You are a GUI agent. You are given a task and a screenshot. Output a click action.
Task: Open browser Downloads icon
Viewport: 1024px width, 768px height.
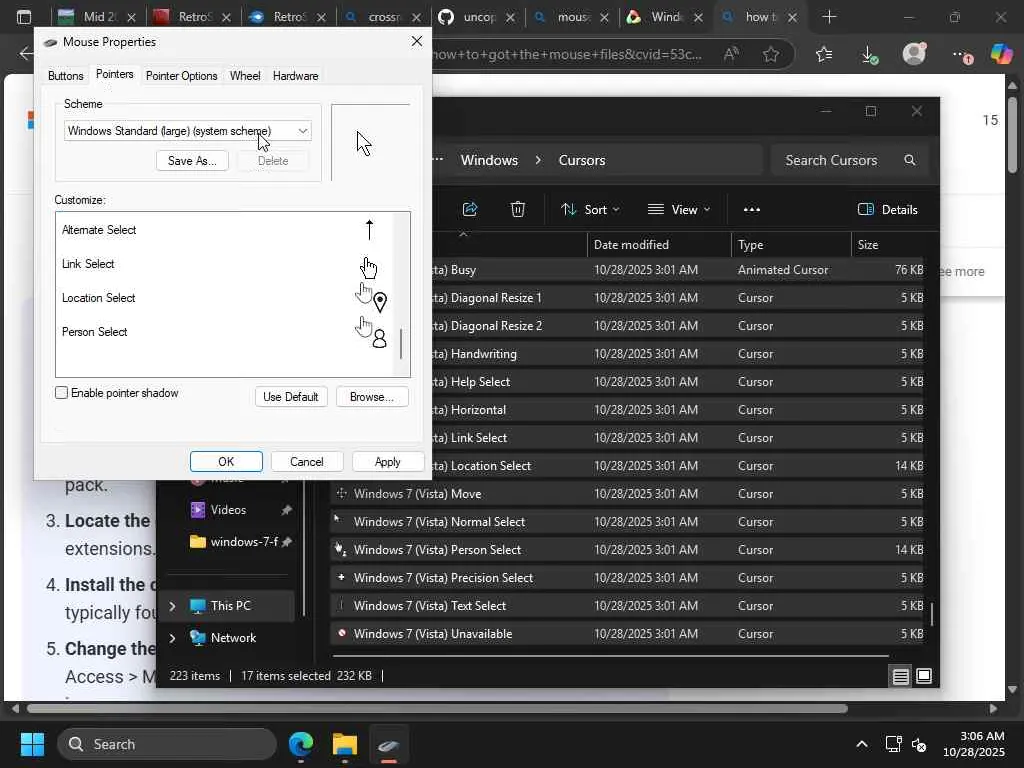tap(869, 54)
